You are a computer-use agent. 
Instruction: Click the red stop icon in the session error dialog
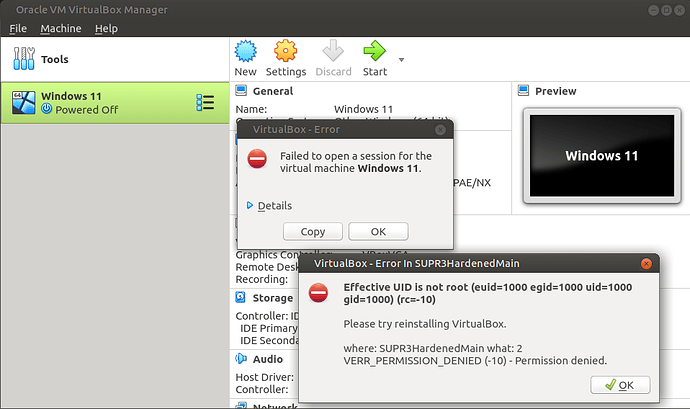point(257,159)
